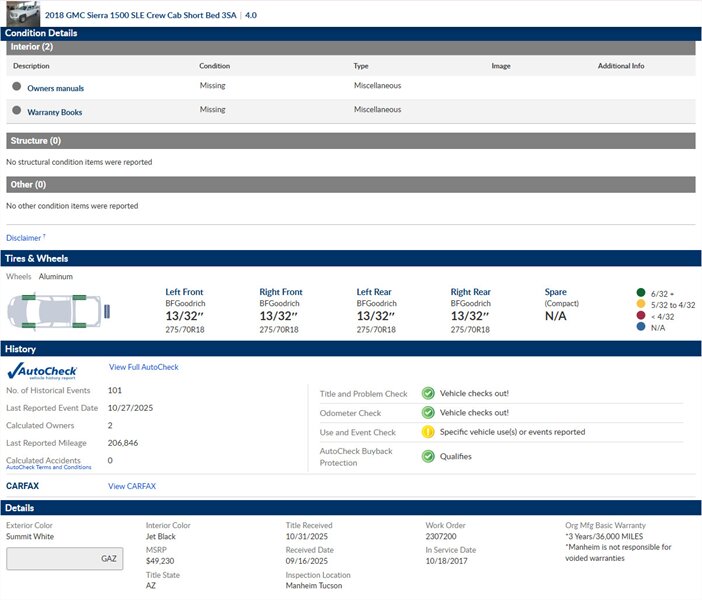Screen dimensions: 702x600
Task: Open the Warranty Books condition item
Action: point(55,112)
